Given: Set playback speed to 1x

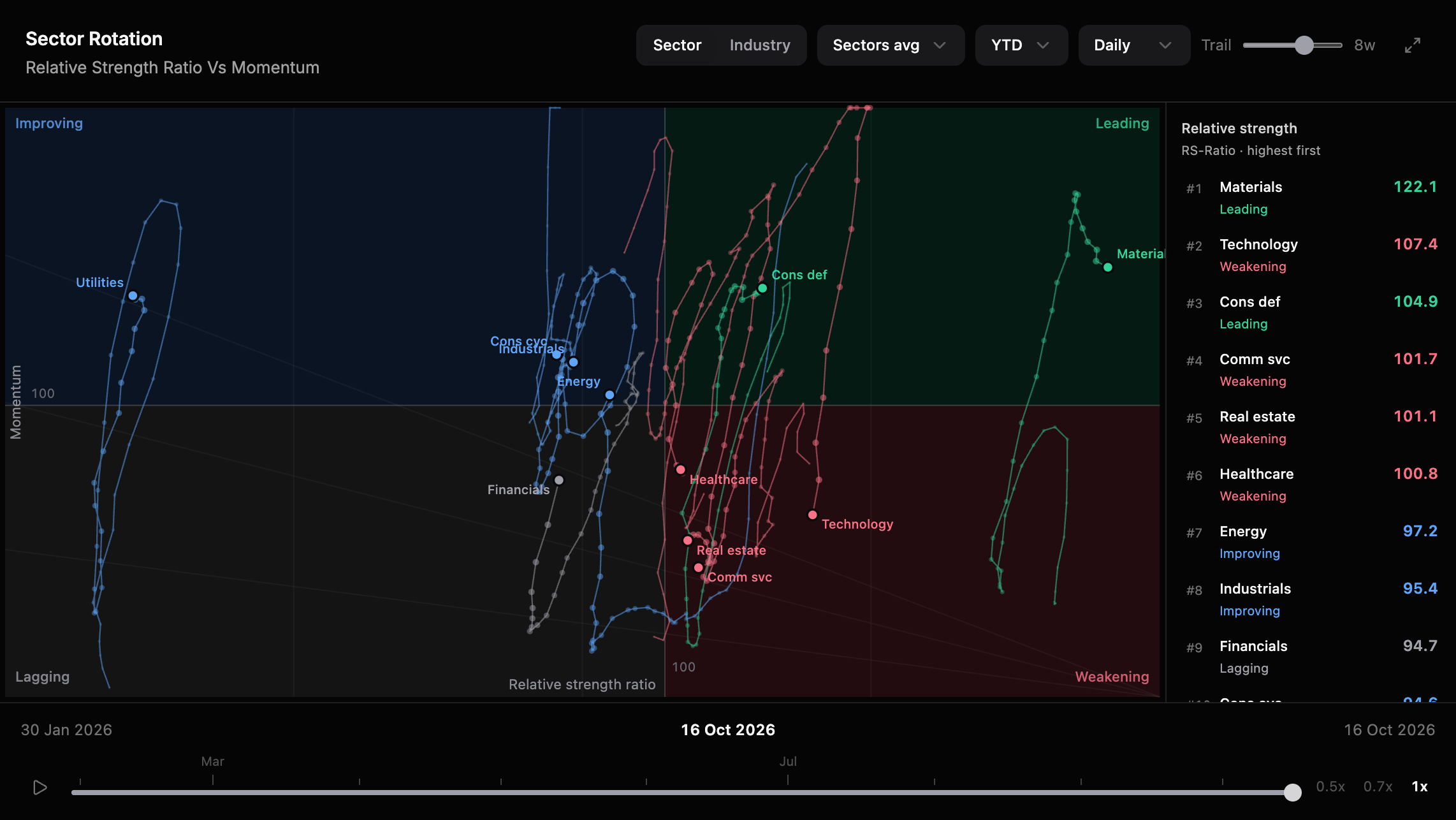Looking at the screenshot, I should point(1420,787).
